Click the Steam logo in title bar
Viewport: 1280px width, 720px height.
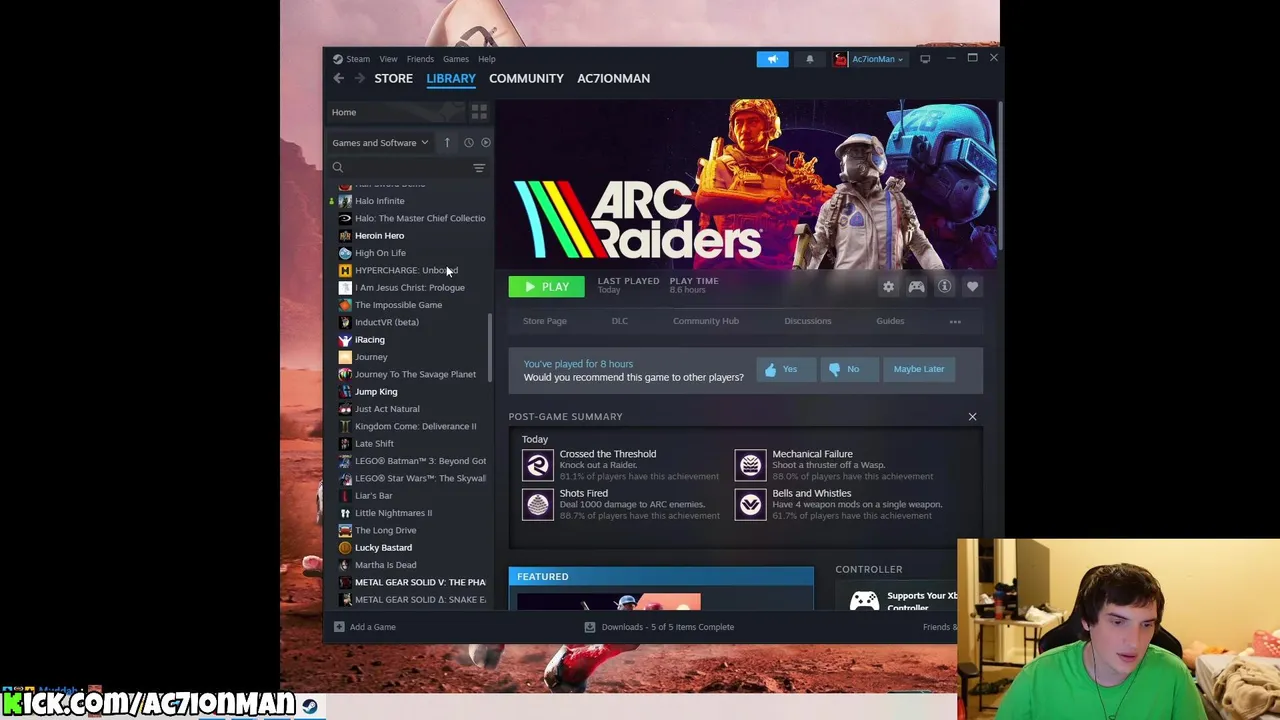(x=338, y=59)
